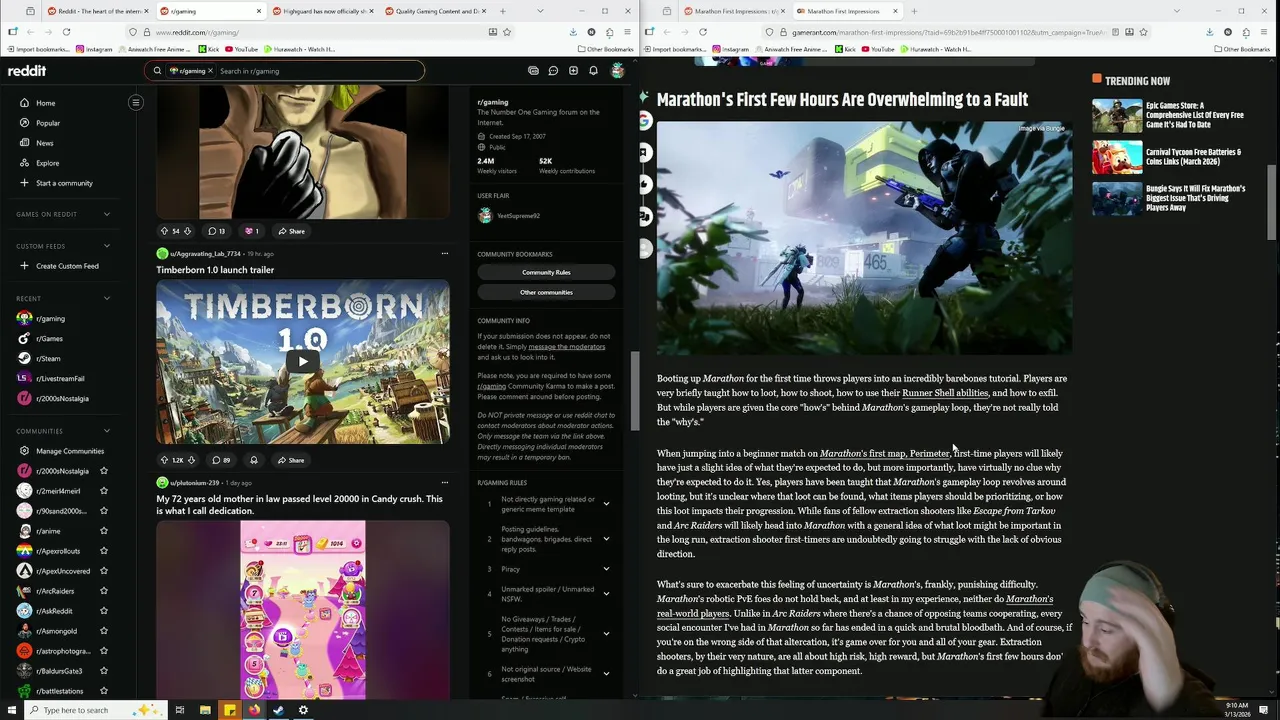
Task: Click Other communities bookmark button
Action: [x=546, y=292]
